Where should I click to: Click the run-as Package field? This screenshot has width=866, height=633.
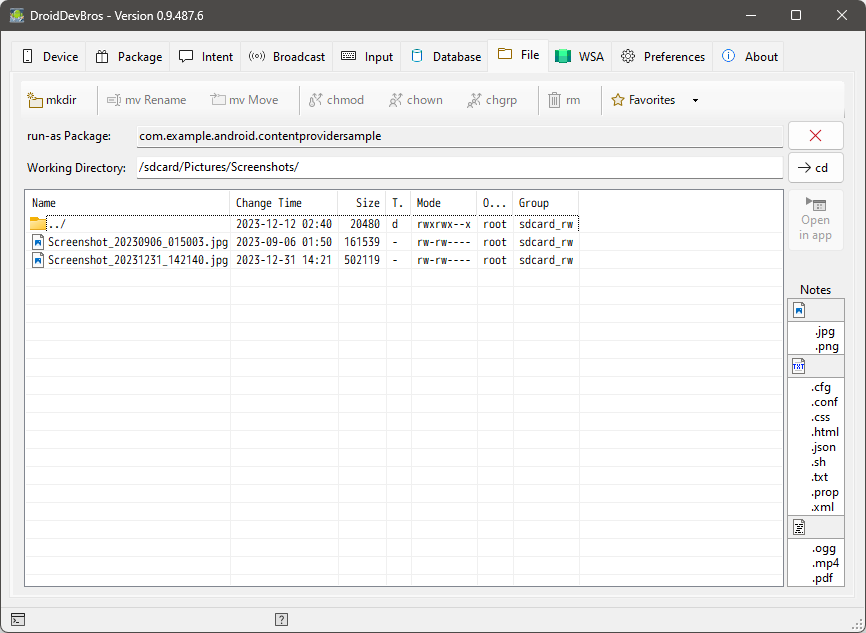pyautogui.click(x=460, y=136)
